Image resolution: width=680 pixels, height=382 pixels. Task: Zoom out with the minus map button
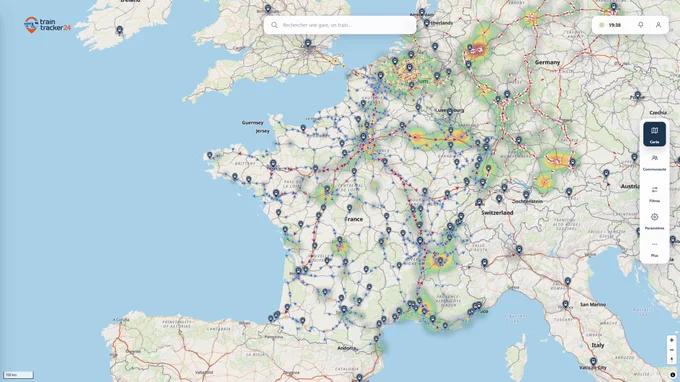click(x=671, y=350)
